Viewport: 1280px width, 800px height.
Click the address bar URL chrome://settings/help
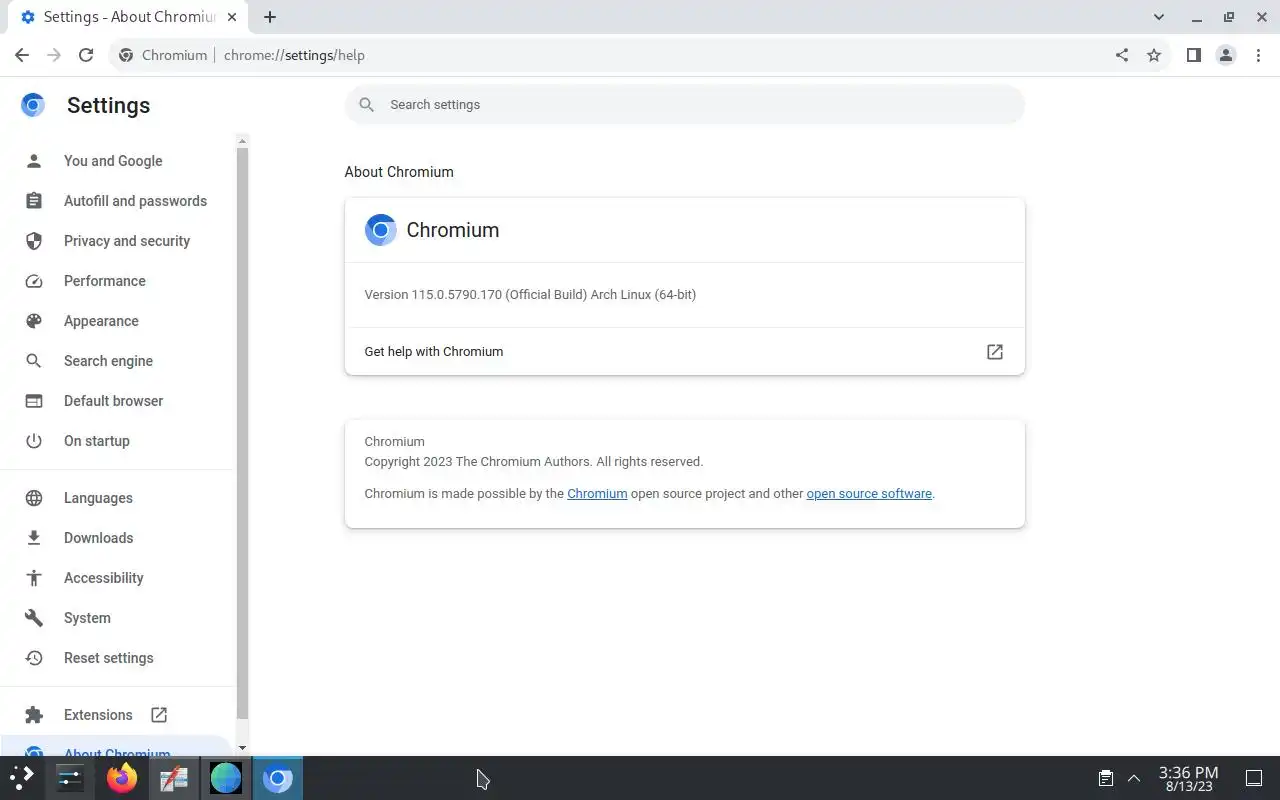pyautogui.click(x=294, y=55)
